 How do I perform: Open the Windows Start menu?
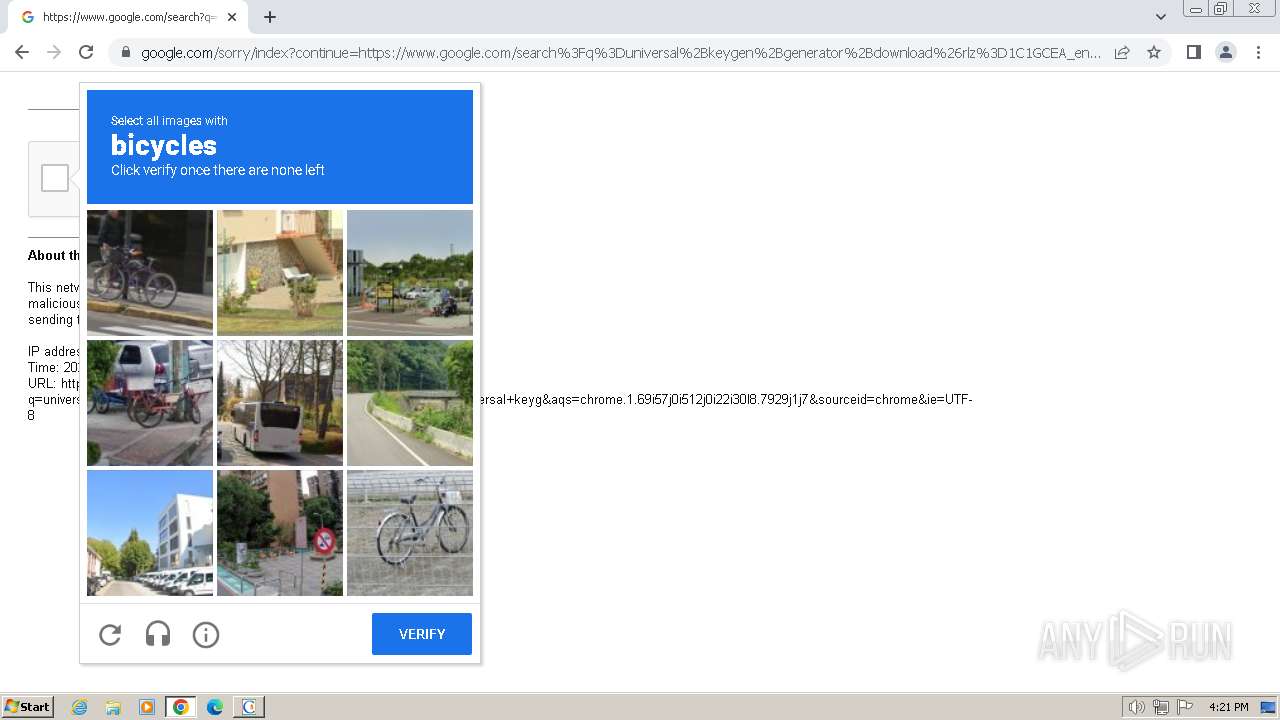click(x=28, y=707)
